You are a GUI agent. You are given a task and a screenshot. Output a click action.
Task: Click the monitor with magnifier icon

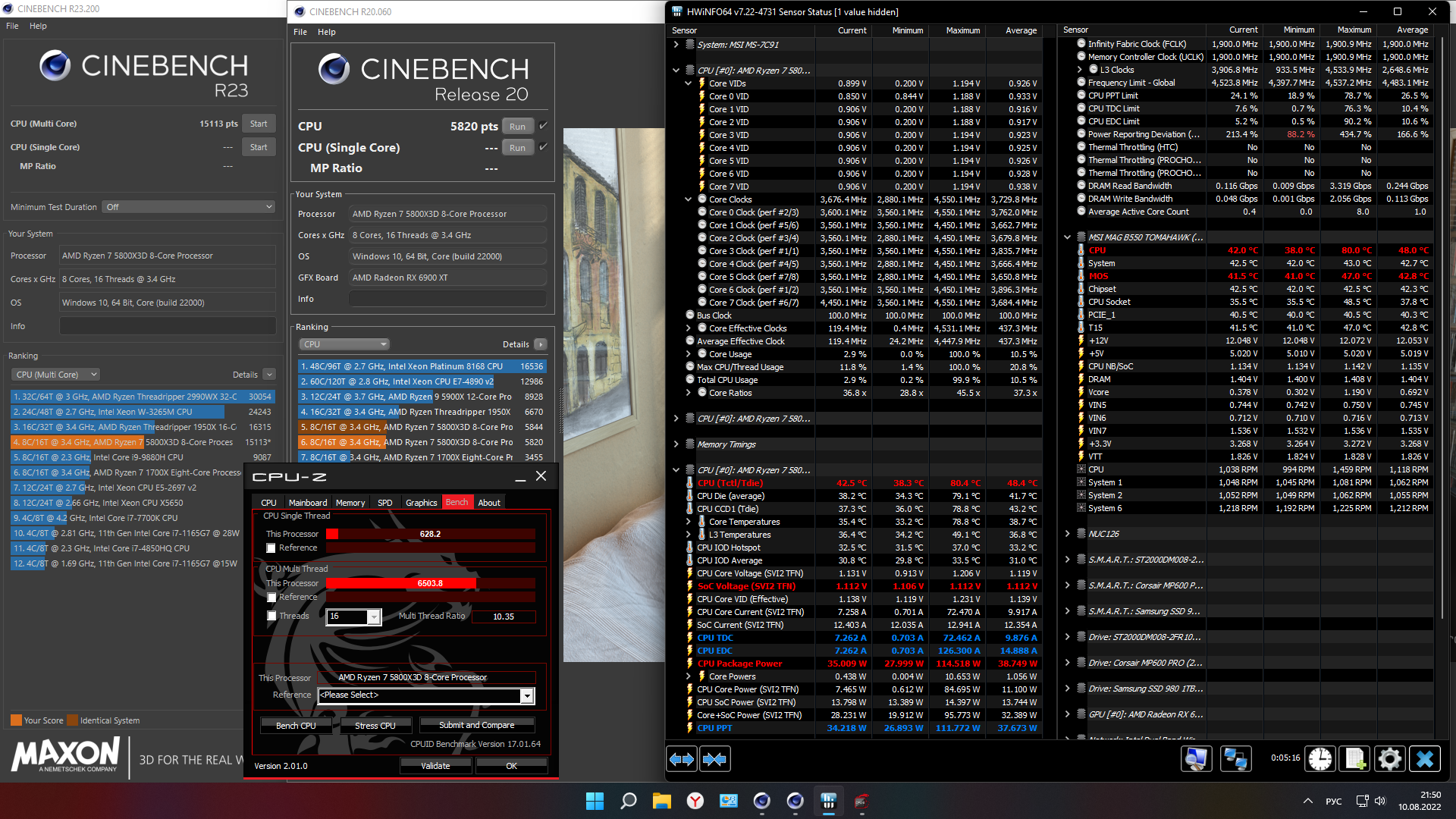pyautogui.click(x=1197, y=759)
